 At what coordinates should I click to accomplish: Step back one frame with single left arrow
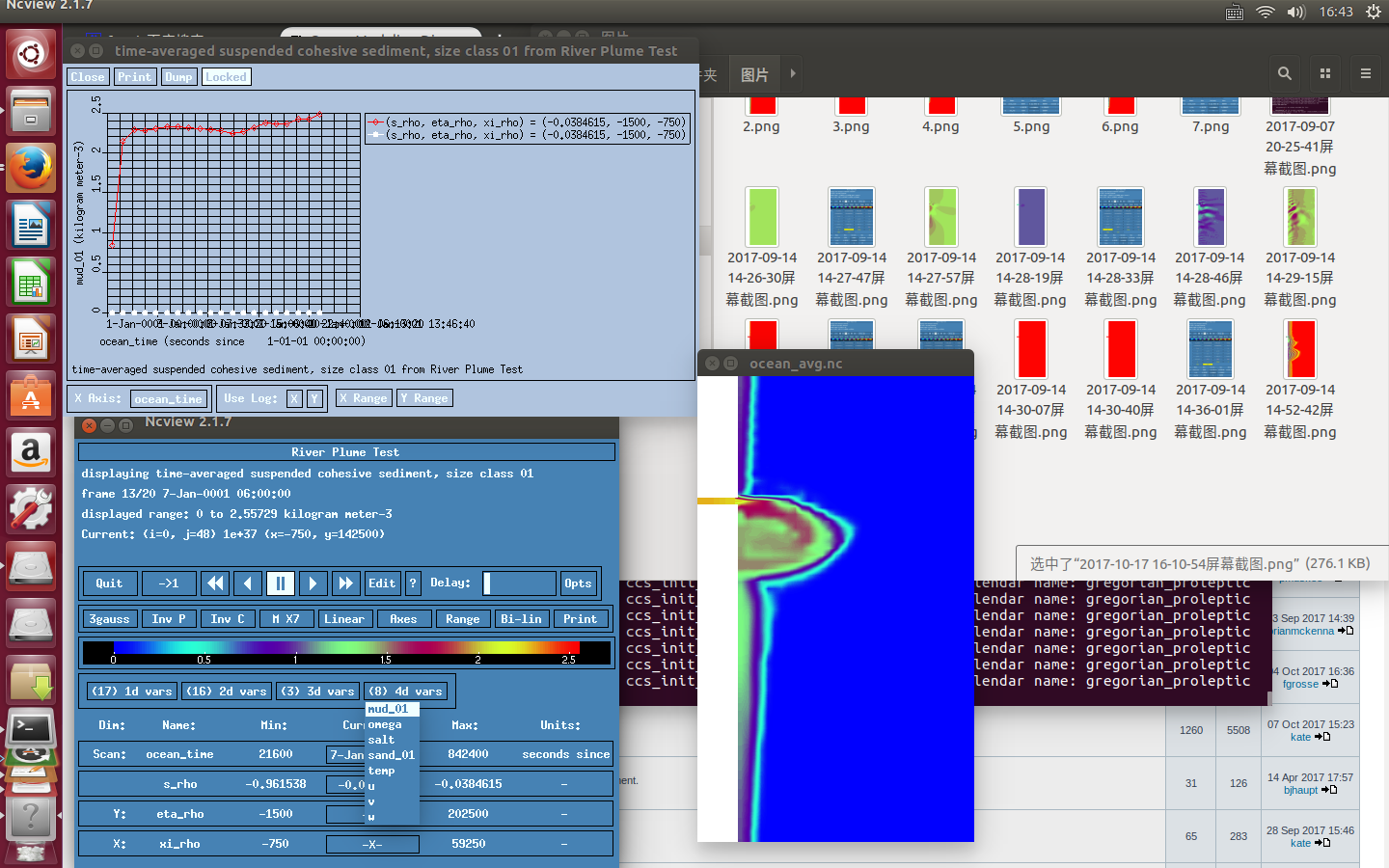pyautogui.click(x=248, y=583)
